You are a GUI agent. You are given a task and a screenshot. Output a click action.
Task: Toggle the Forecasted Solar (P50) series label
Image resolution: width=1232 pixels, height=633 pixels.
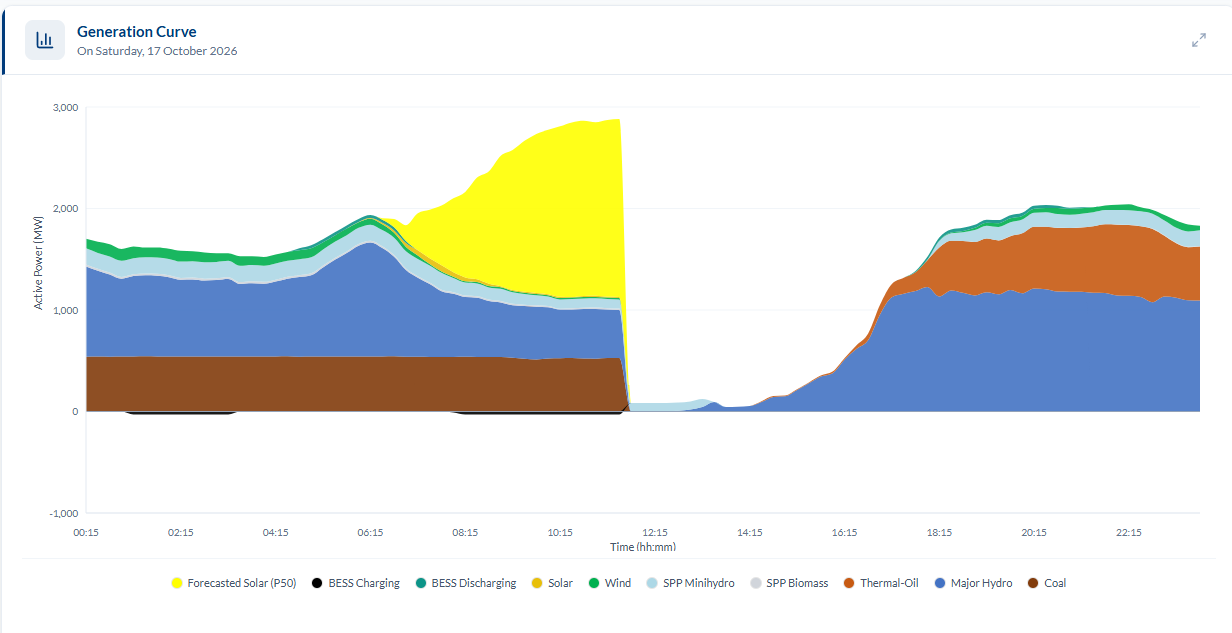242,583
